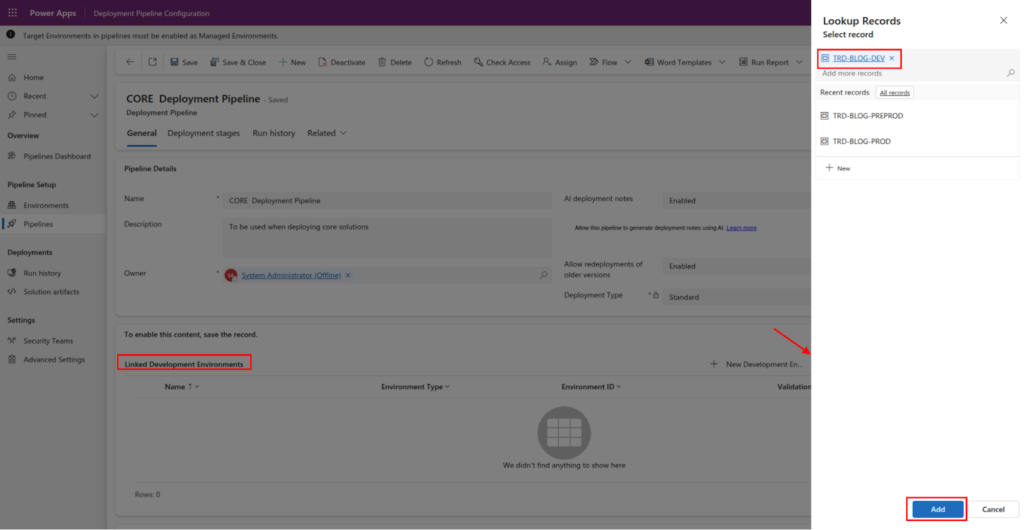
Task: Click the Add button in Lookup Records
Action: point(937,509)
